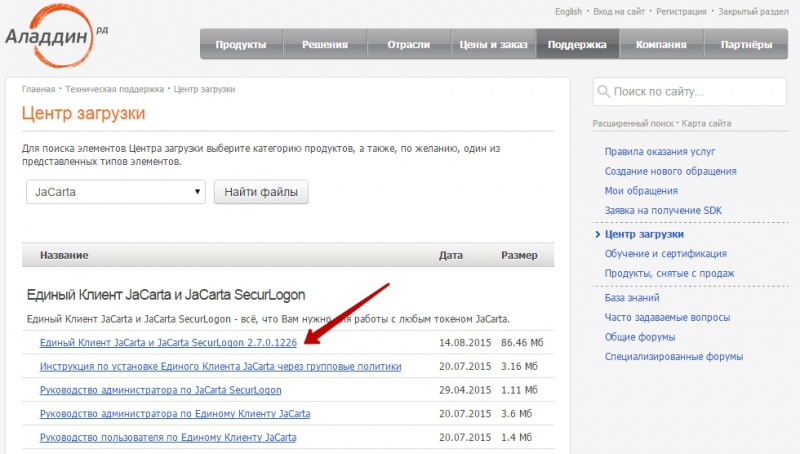Image resolution: width=800 pixels, height=454 pixels.
Task: Open the Компания menu
Action: coord(661,44)
